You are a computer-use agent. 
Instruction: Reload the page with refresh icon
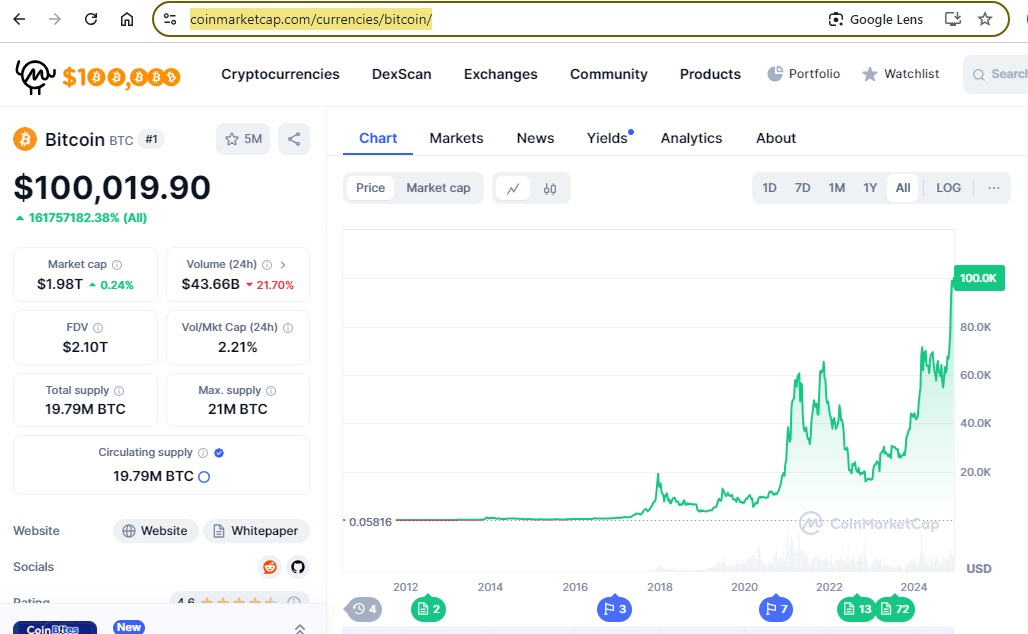(90, 19)
